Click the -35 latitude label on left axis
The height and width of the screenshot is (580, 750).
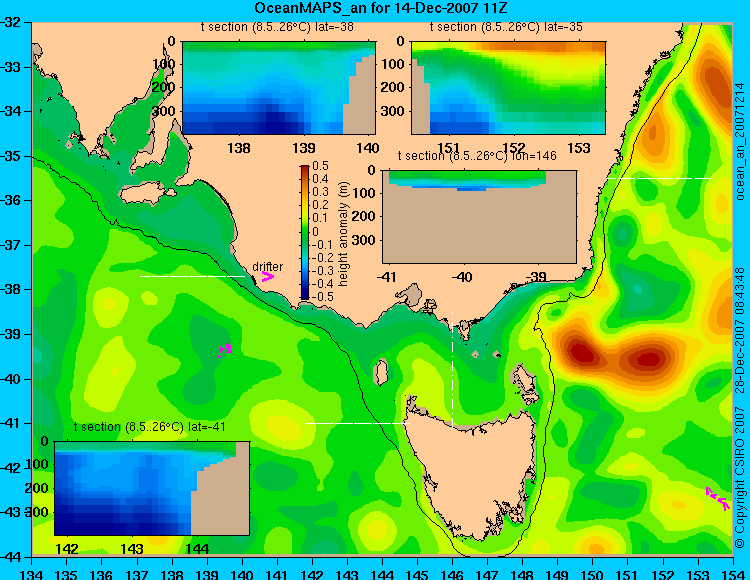(11, 156)
